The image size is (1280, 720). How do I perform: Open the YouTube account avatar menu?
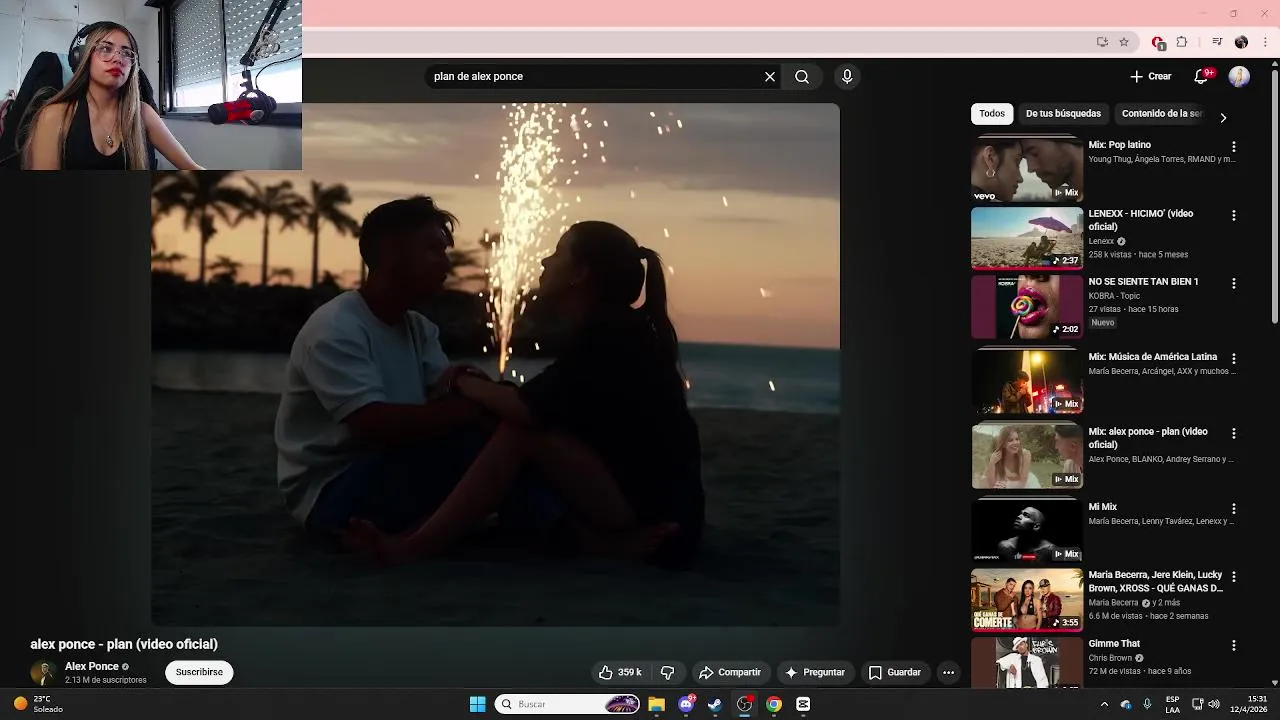point(1239,77)
